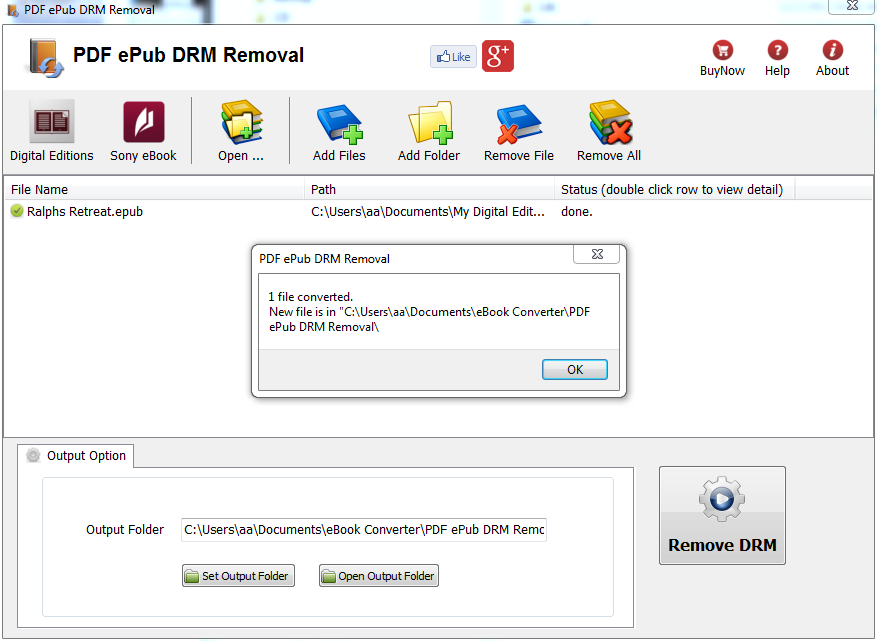Show the About information

click(831, 57)
